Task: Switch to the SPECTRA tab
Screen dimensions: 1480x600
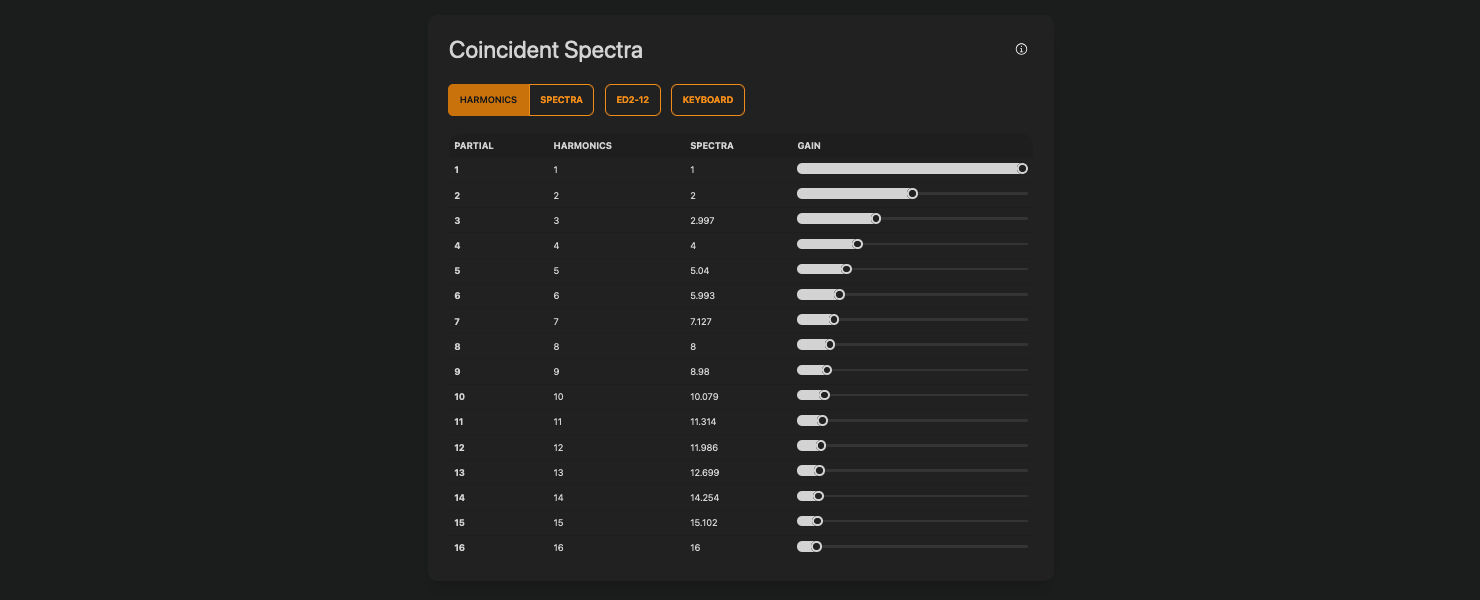Action: [561, 99]
